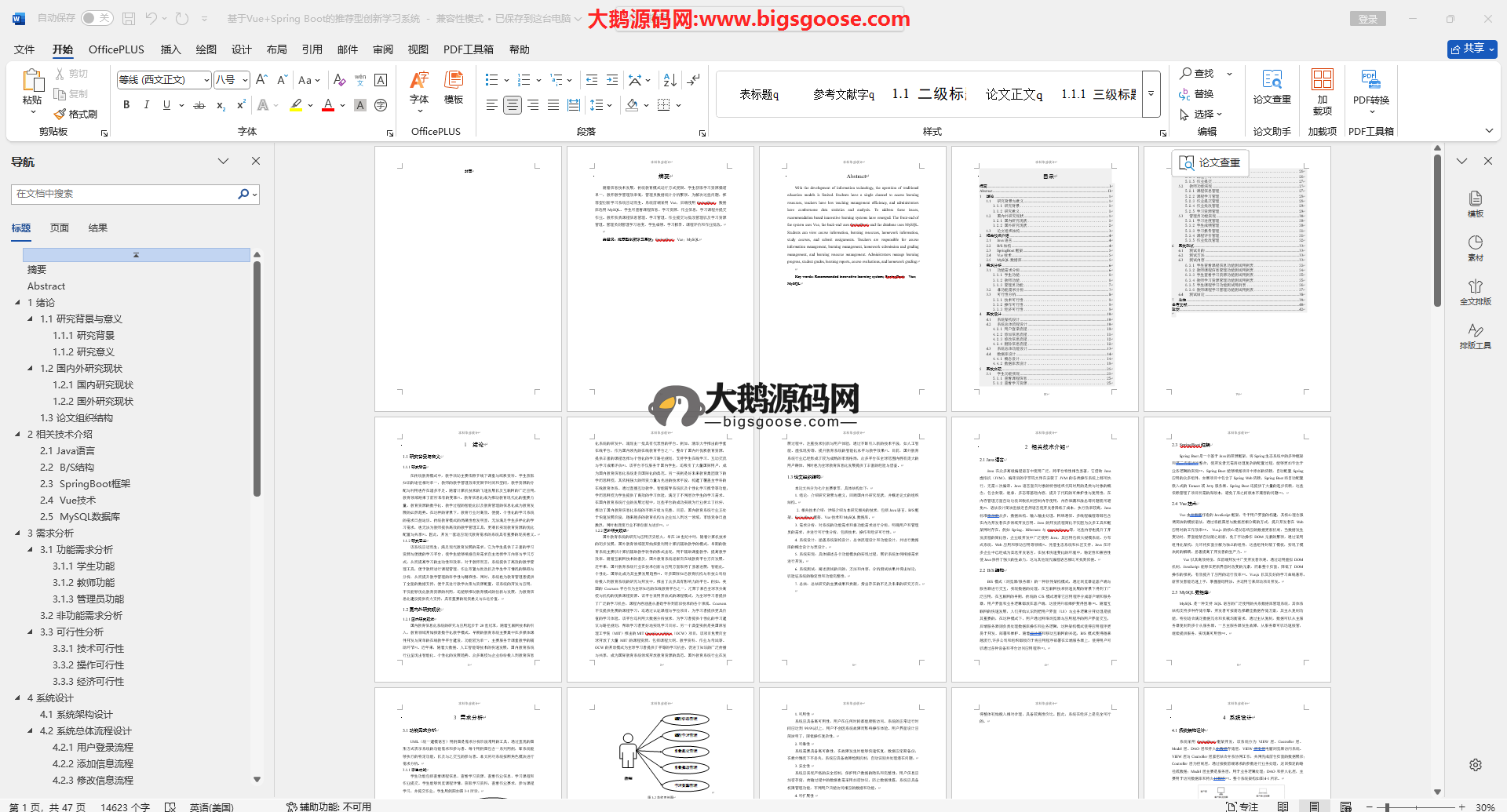The image size is (1507, 812).
Task: Click the PDF转换 conversion icon
Action: [1370, 87]
